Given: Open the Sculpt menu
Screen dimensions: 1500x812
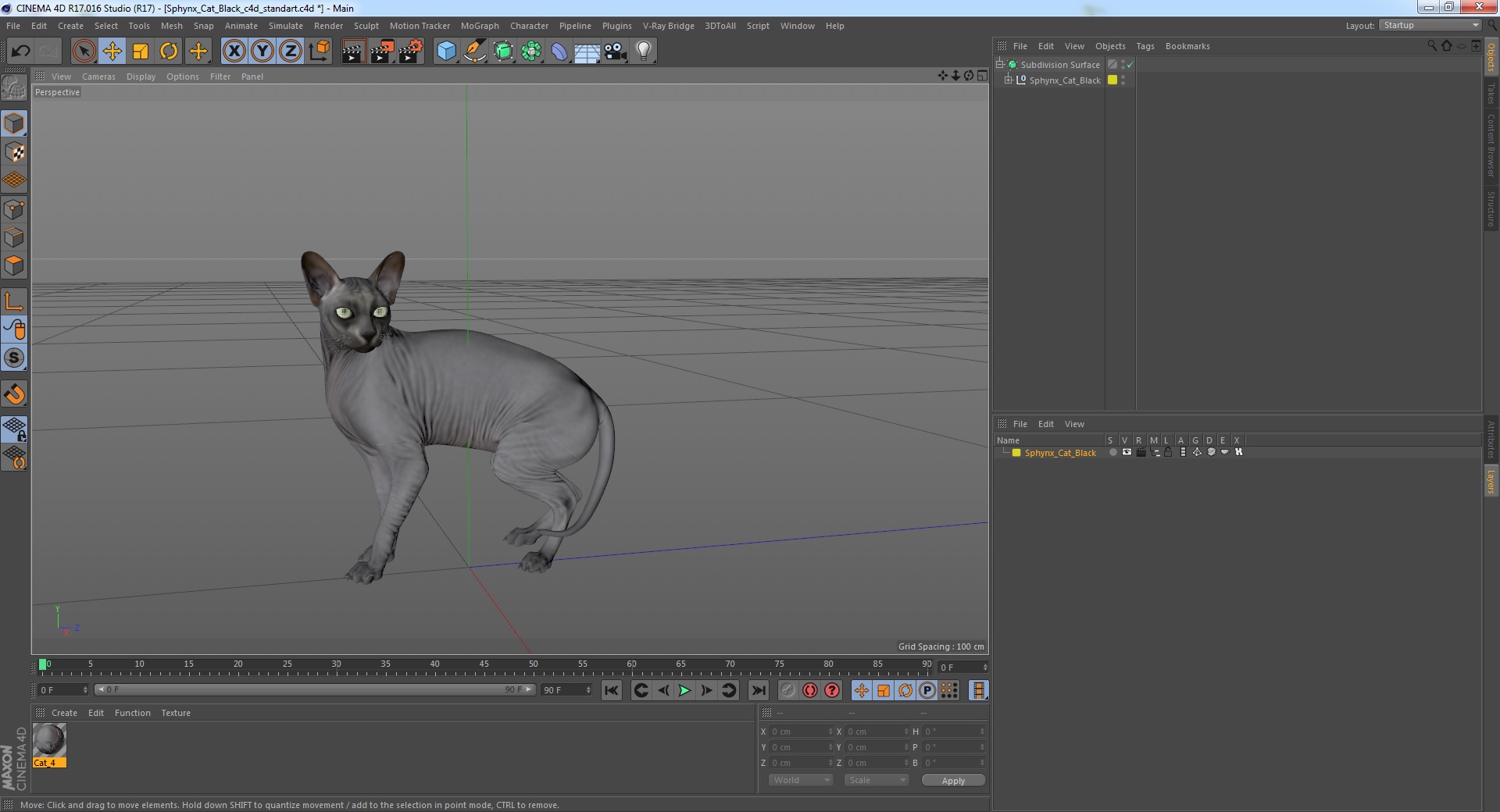Looking at the screenshot, I should tap(366, 26).
